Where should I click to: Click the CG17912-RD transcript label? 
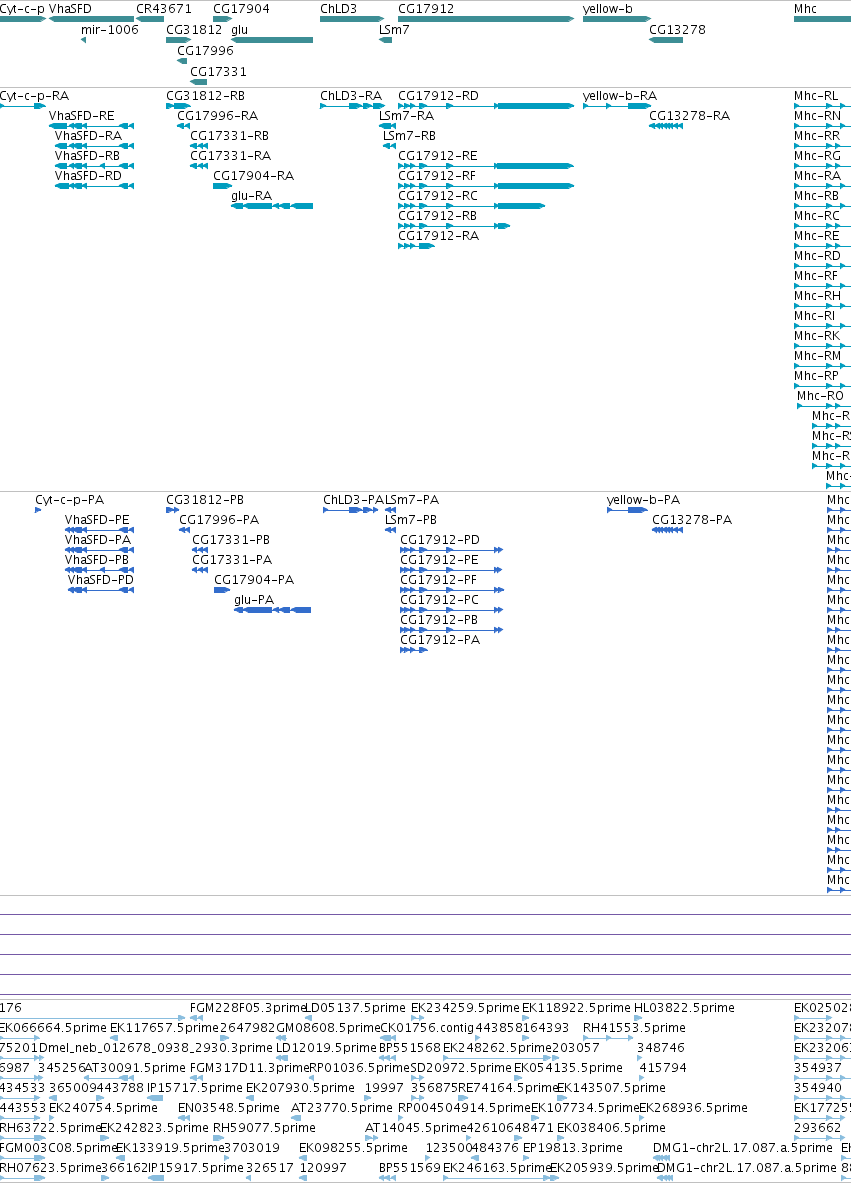click(x=438, y=96)
